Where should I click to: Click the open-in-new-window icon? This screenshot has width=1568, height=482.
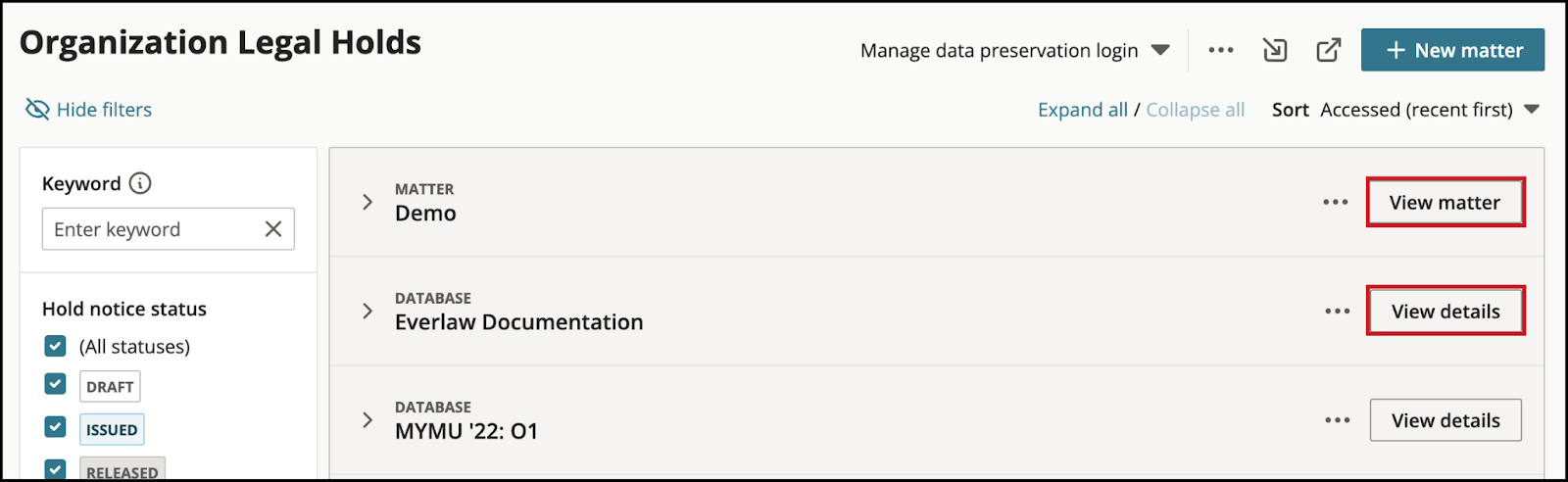coord(1328,50)
